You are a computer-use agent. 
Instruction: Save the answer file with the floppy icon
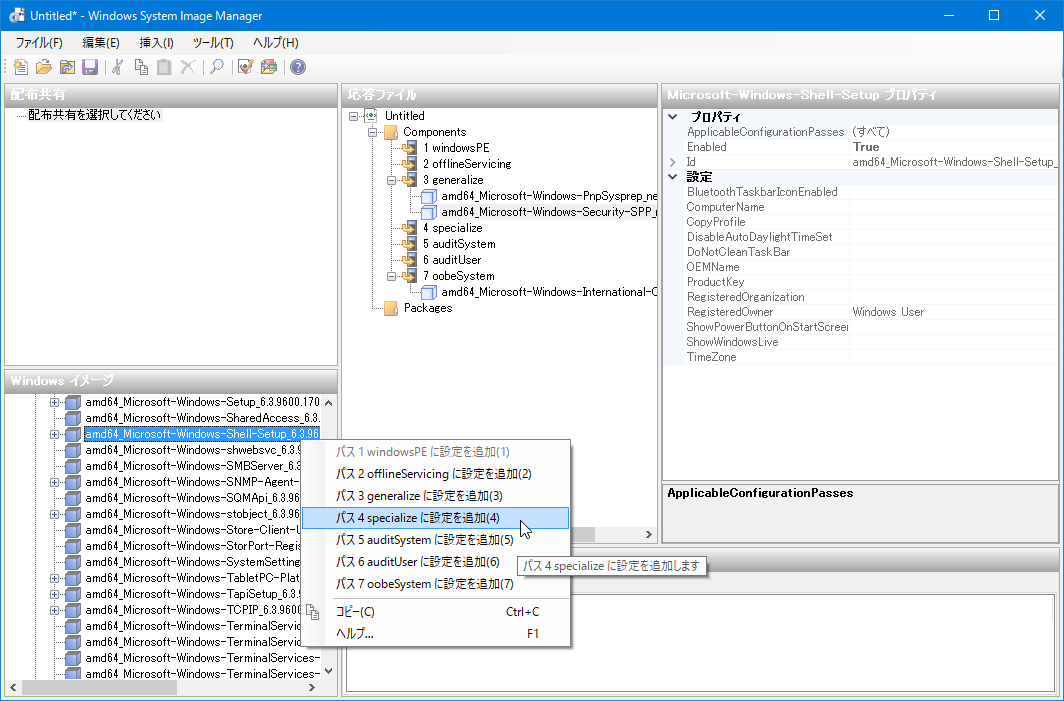[90, 67]
